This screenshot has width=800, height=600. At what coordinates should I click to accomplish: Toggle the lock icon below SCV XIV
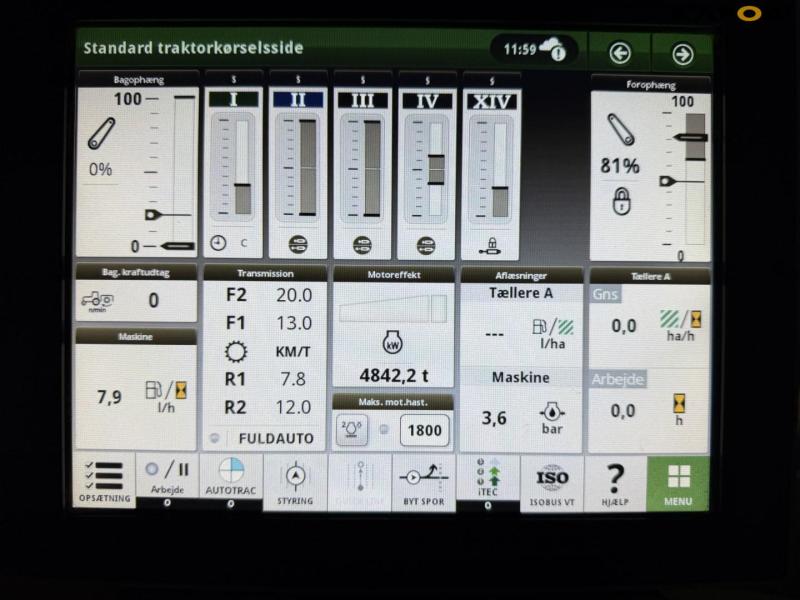pos(492,243)
